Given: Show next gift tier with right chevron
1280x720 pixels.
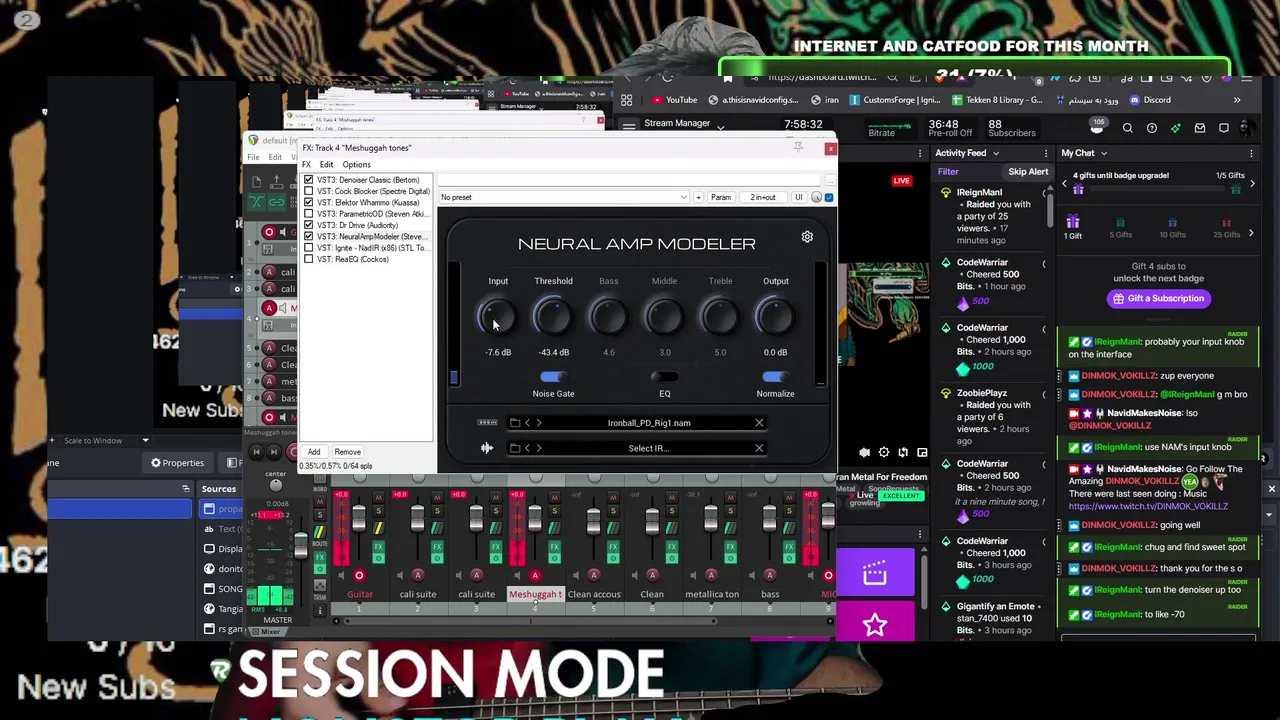Looking at the screenshot, I should coord(1250,233).
